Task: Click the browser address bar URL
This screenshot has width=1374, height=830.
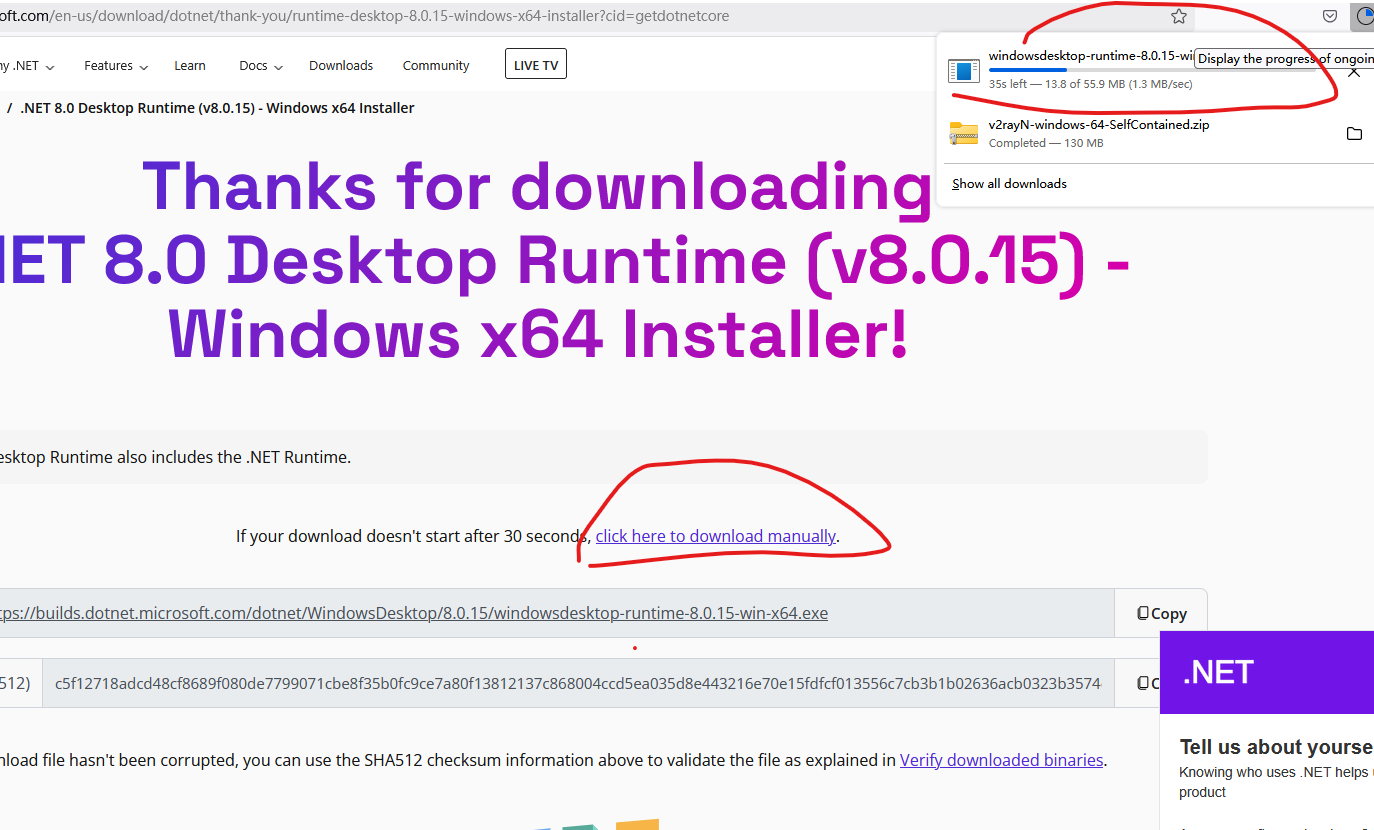Action: (365, 16)
